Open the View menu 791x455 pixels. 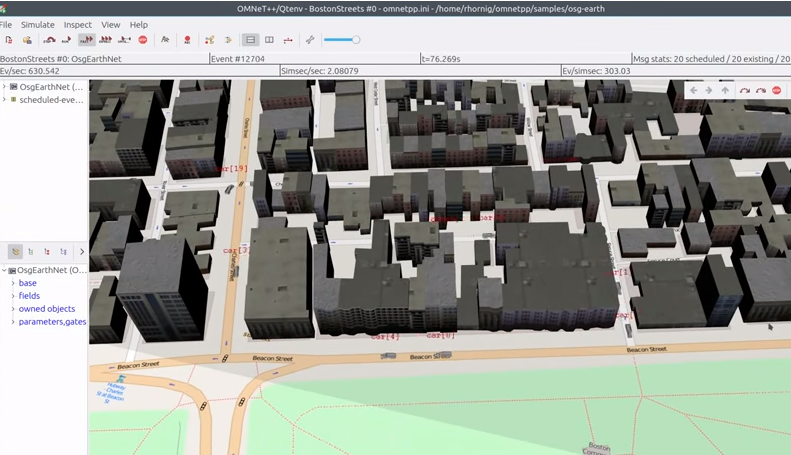click(110, 25)
